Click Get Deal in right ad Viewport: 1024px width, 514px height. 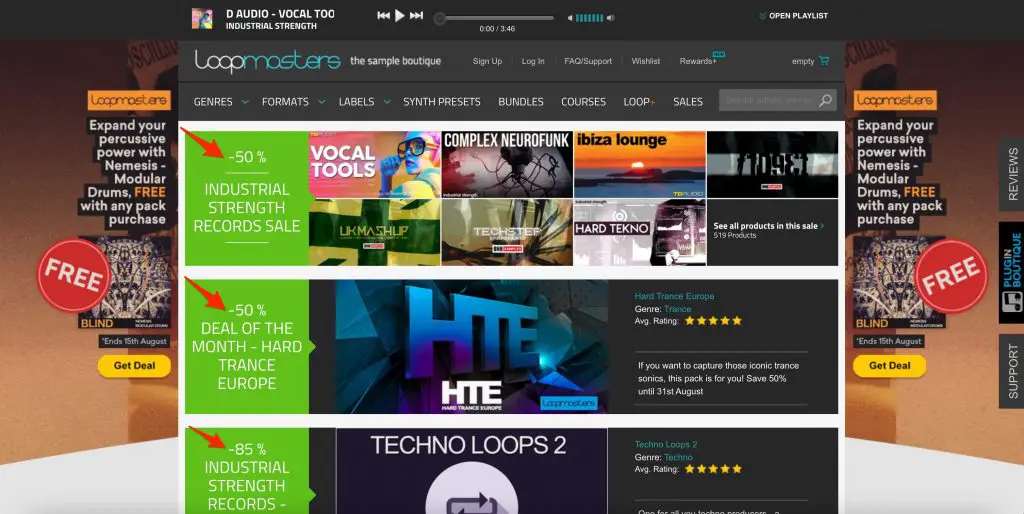coord(889,366)
